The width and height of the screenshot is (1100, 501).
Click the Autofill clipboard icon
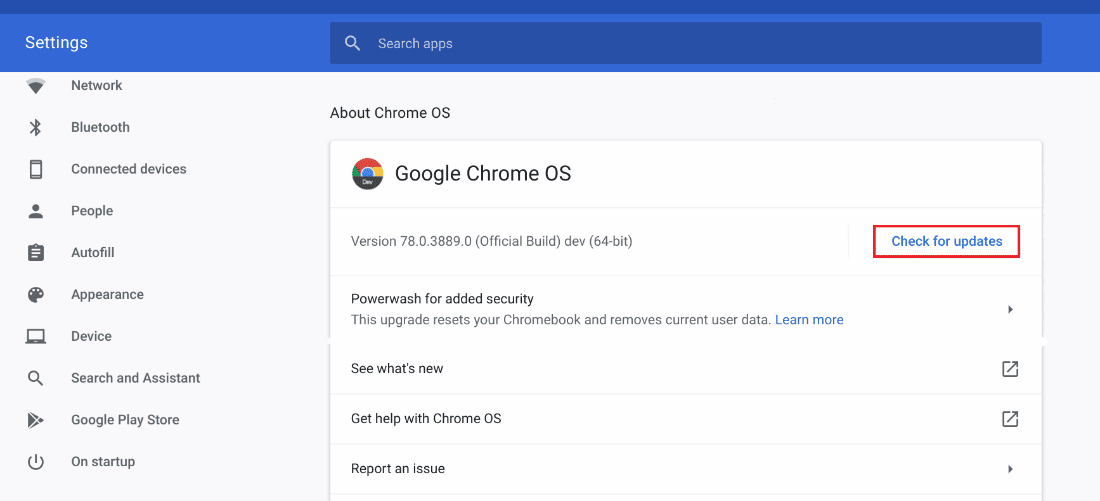pyautogui.click(x=36, y=253)
